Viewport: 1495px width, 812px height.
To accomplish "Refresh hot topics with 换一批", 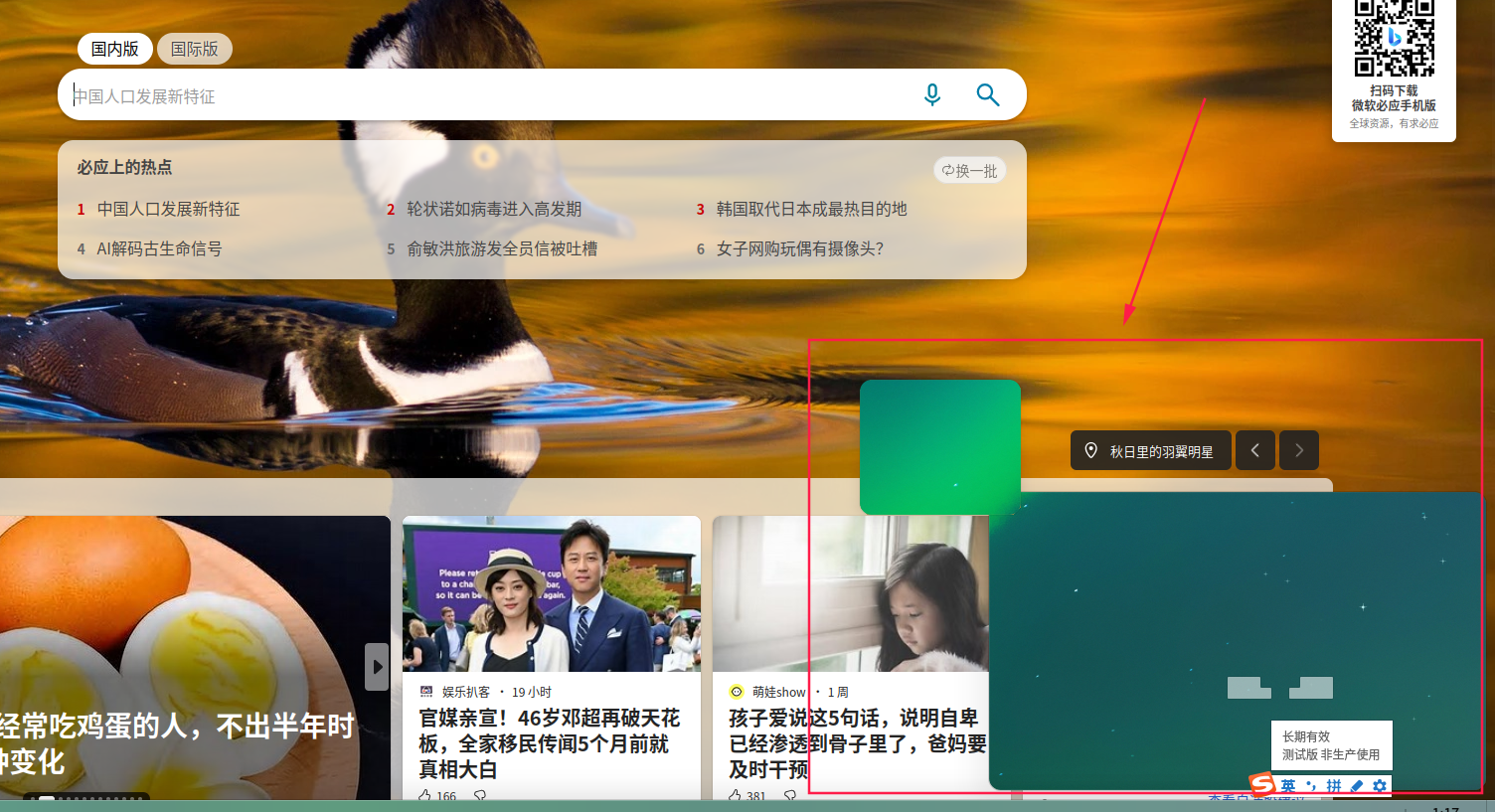I will click(x=970, y=171).
